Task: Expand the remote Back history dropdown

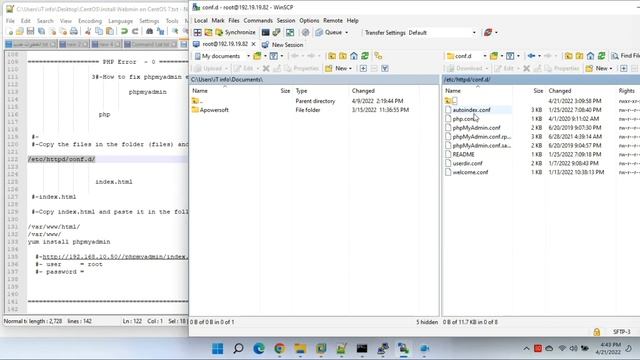Action: (539, 56)
